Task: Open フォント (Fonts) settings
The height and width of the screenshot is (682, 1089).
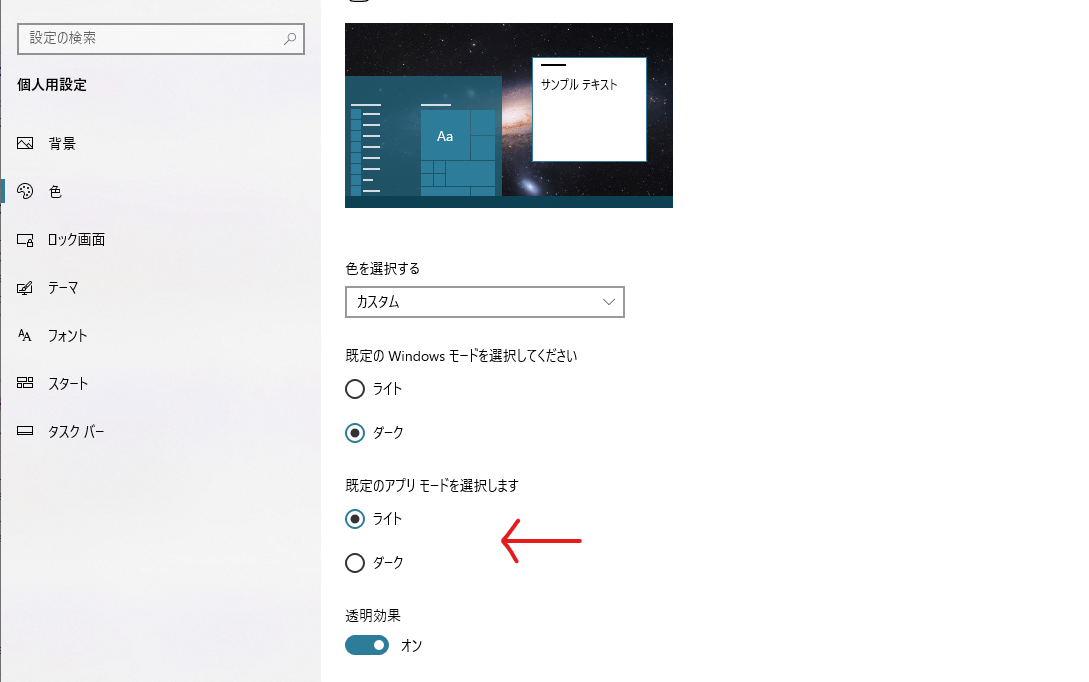Action: tap(66, 335)
